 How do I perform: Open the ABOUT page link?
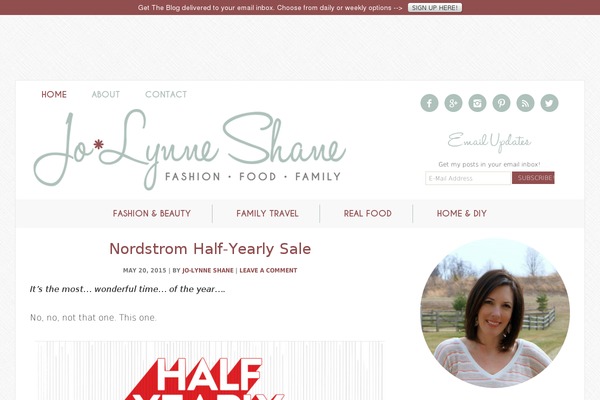tap(106, 95)
